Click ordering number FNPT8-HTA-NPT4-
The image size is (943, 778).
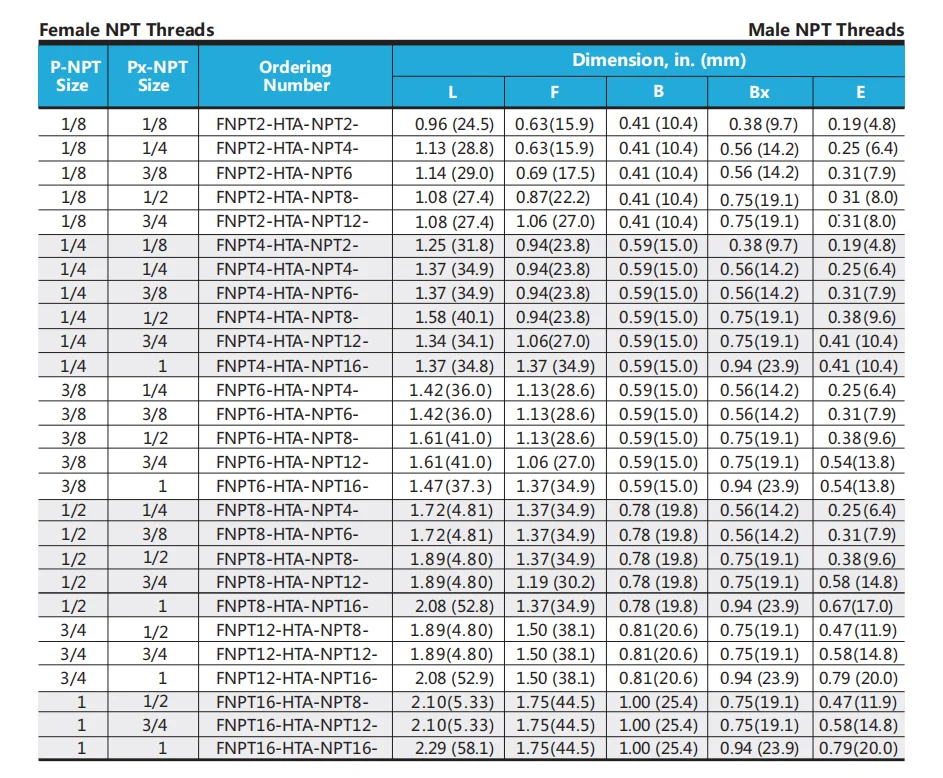pos(287,510)
